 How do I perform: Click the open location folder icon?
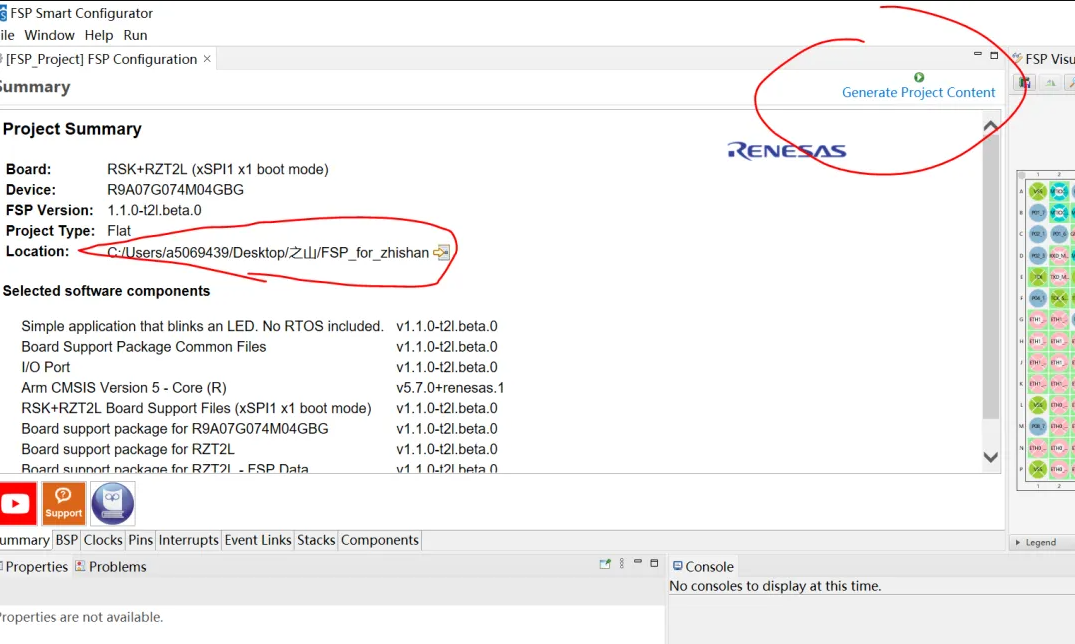pos(442,252)
